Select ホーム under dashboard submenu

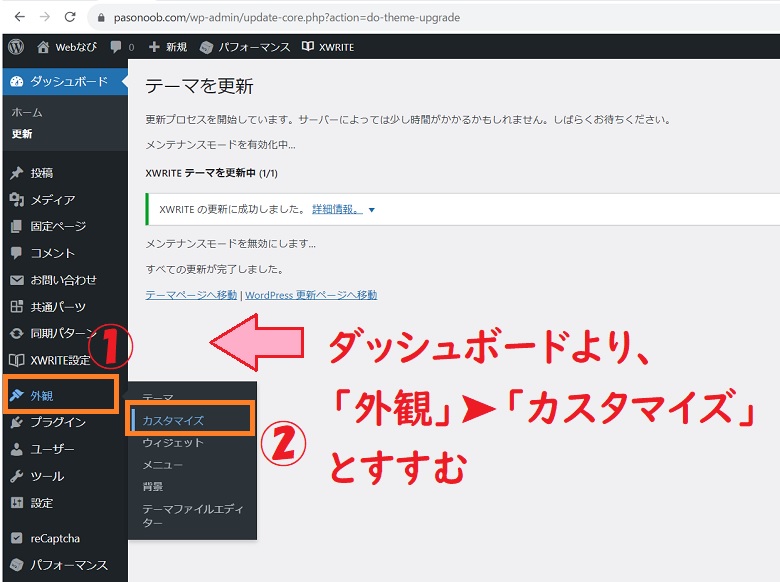(27, 113)
